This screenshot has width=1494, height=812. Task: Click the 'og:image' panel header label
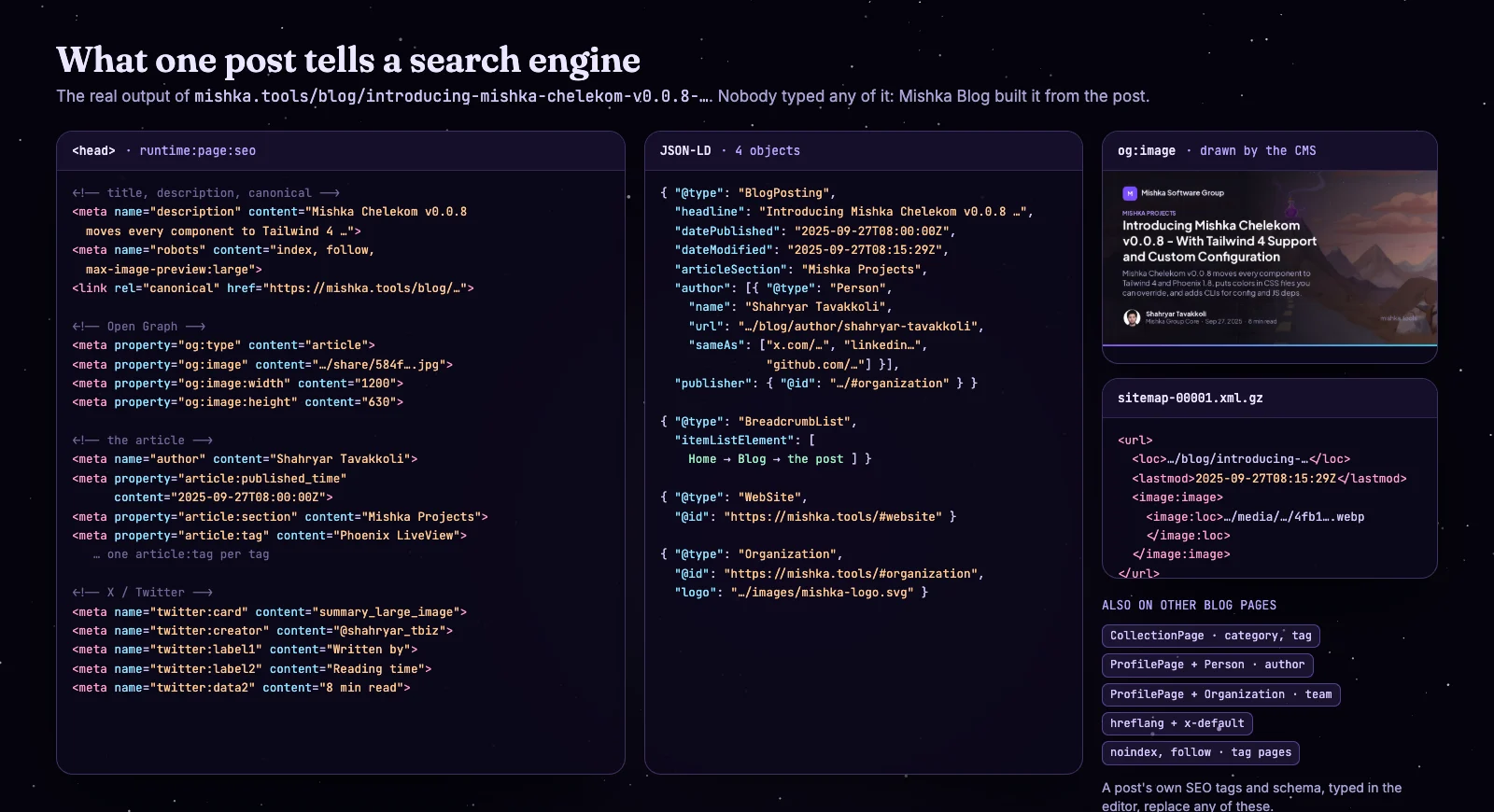[x=1147, y=150]
